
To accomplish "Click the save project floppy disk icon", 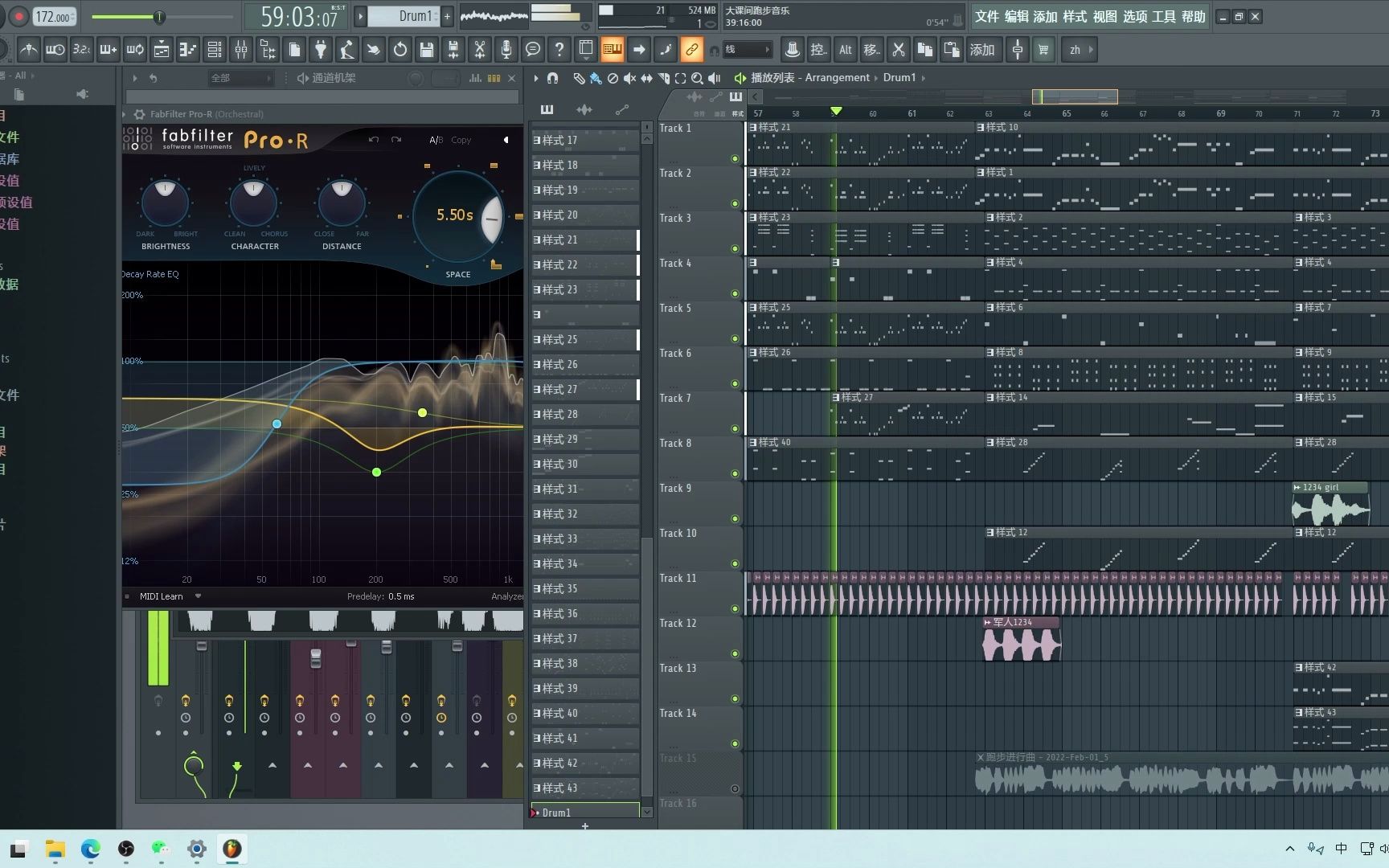I will [426, 50].
